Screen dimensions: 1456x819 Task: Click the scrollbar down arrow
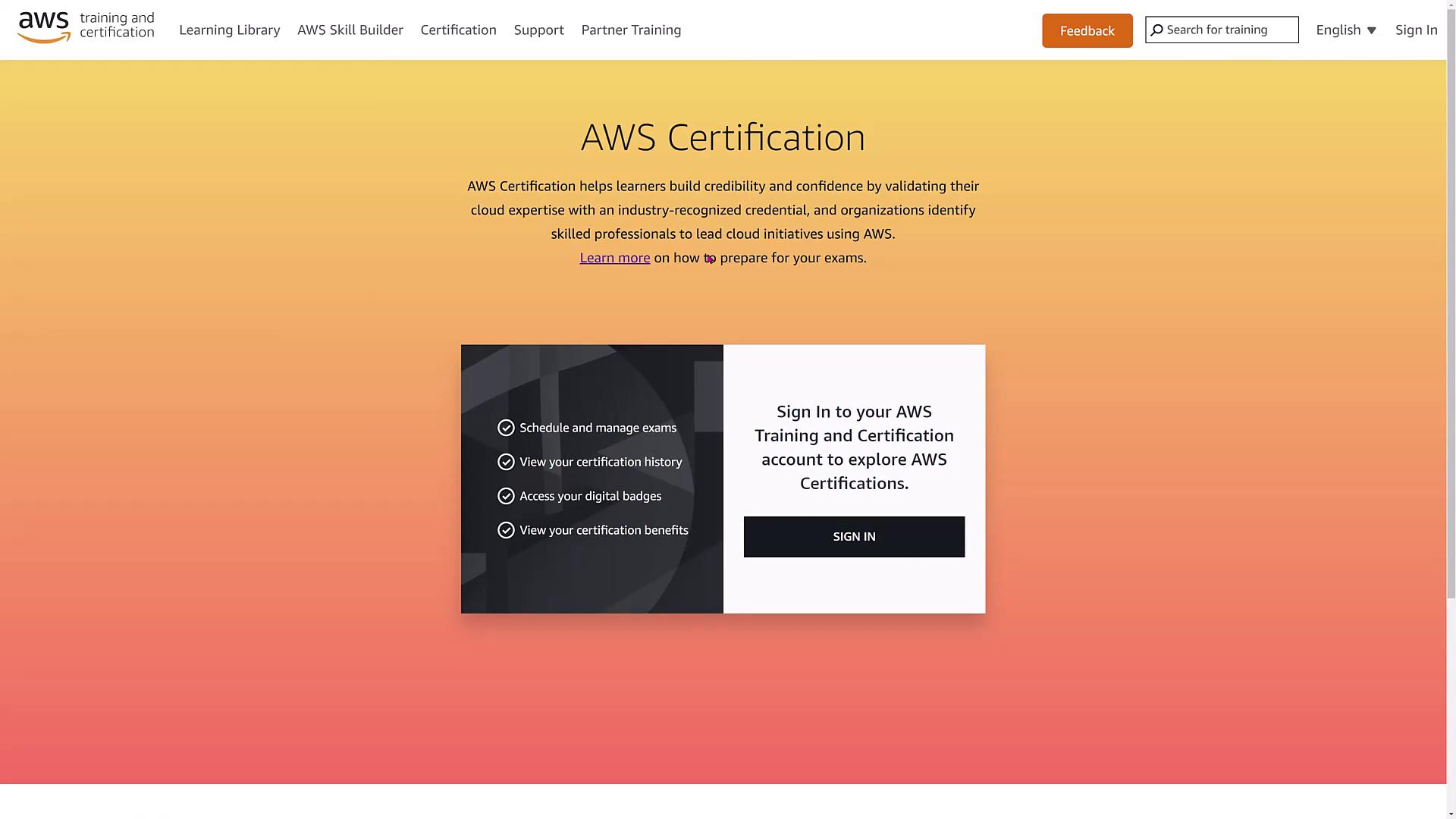pyautogui.click(x=1451, y=814)
